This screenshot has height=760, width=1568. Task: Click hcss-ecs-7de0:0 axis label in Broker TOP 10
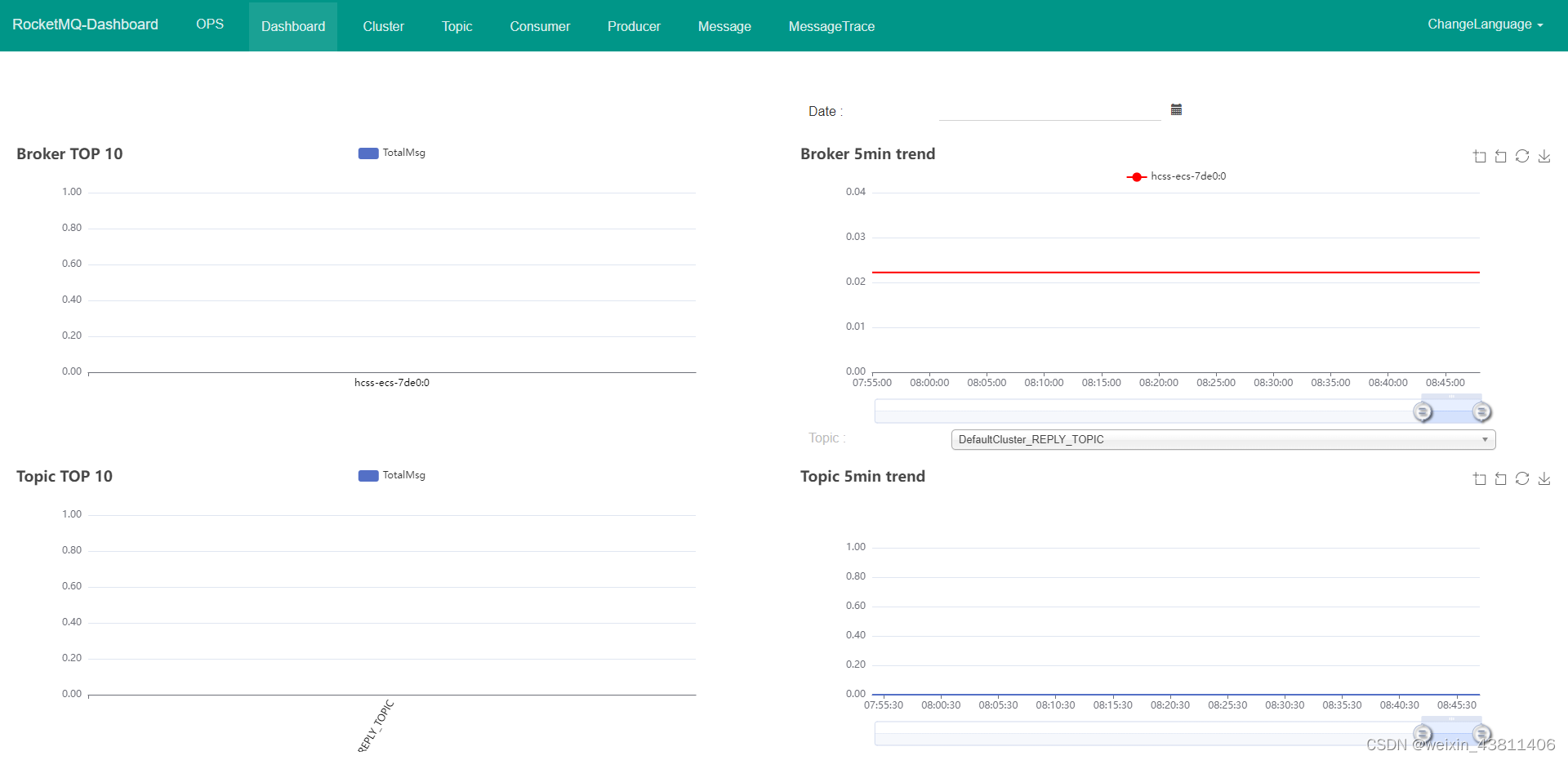[x=392, y=383]
